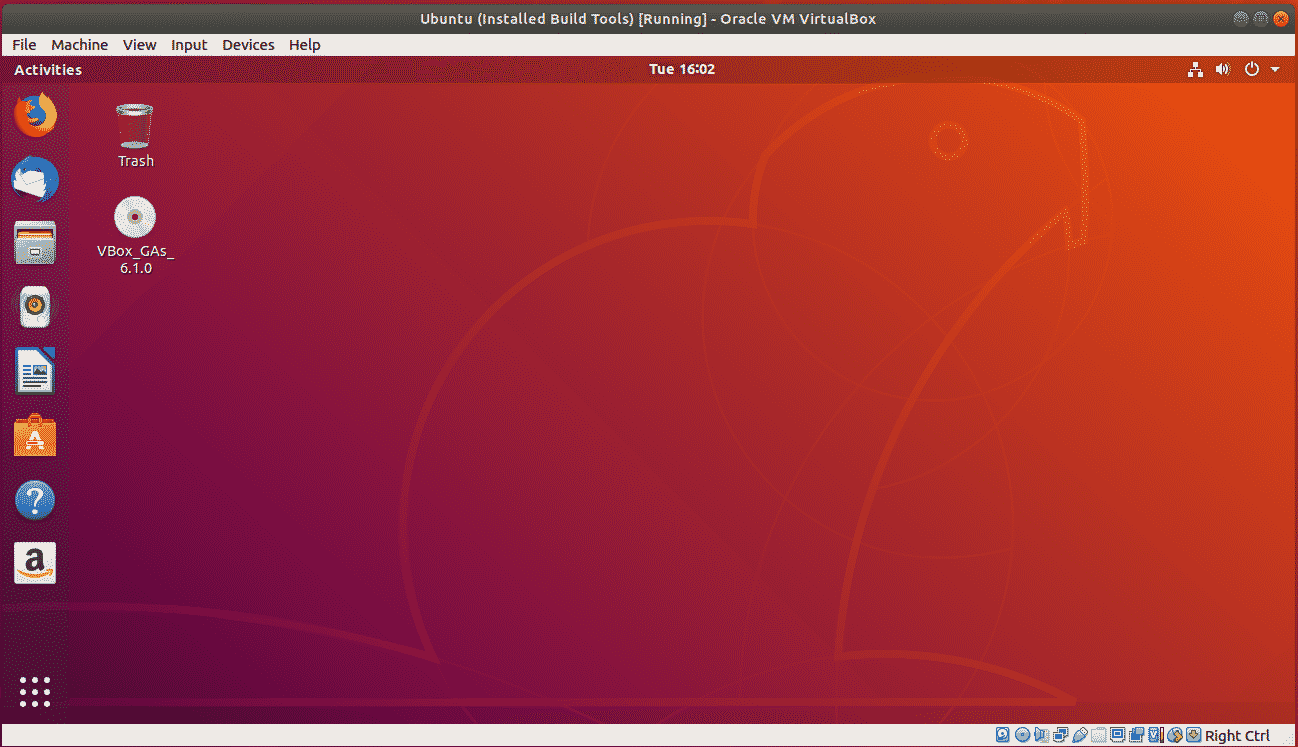Viewport: 1298px width, 747px height.
Task: Open the Help menu
Action: point(305,44)
